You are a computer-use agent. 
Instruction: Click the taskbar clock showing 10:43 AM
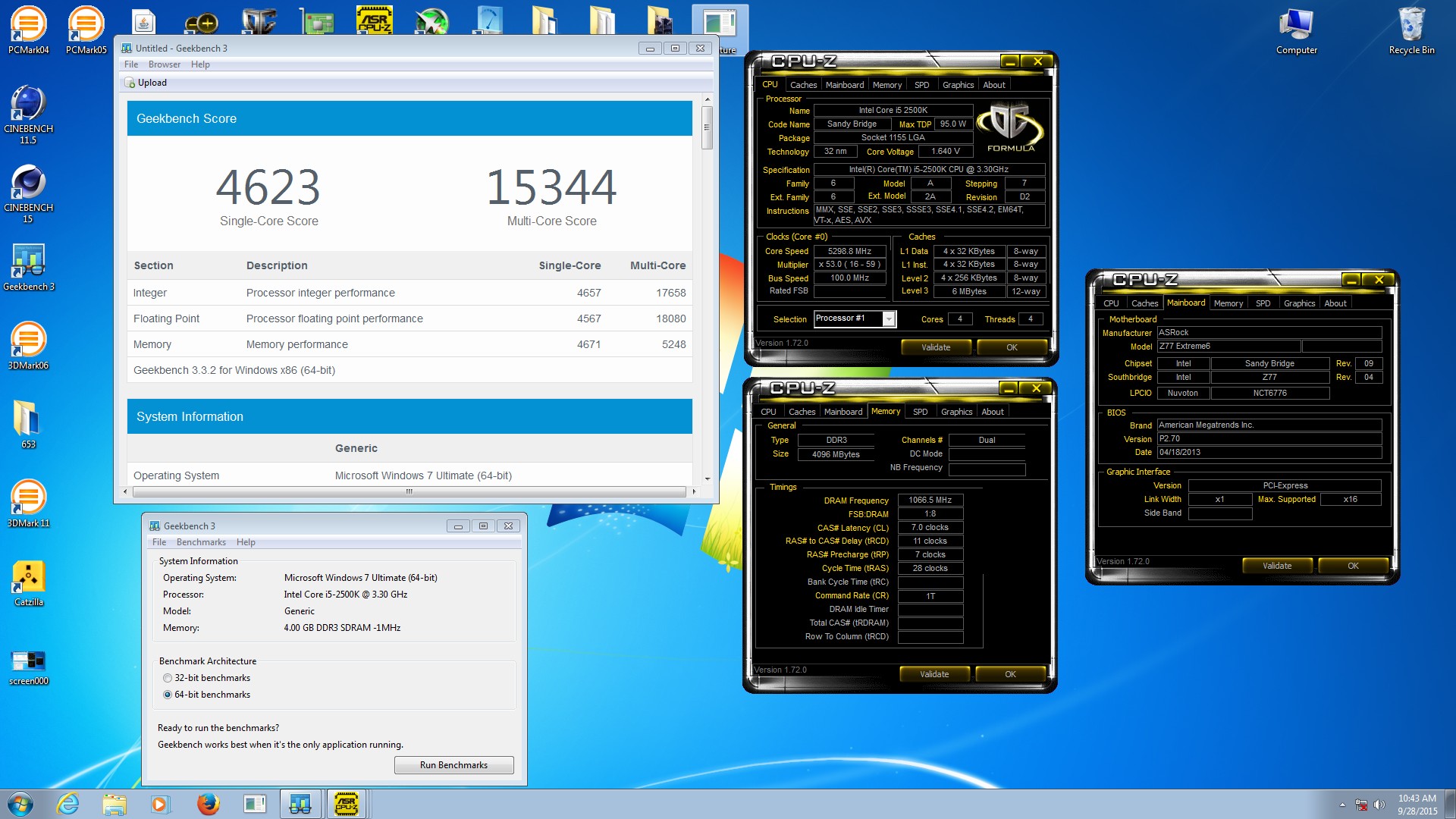pos(1417,805)
